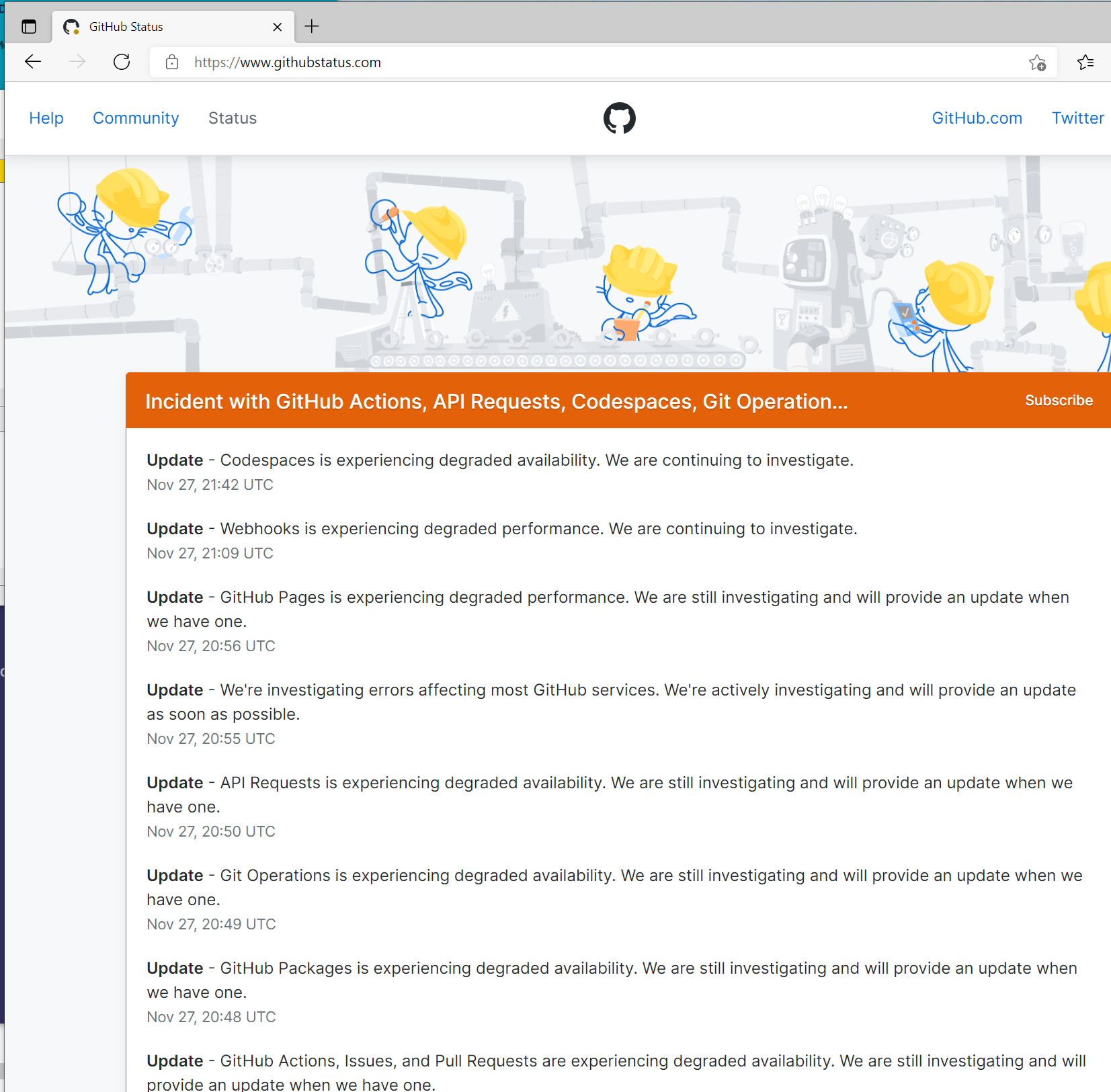The height and width of the screenshot is (1092, 1111).
Task: Open the Favorites list
Action: pos(1085,62)
